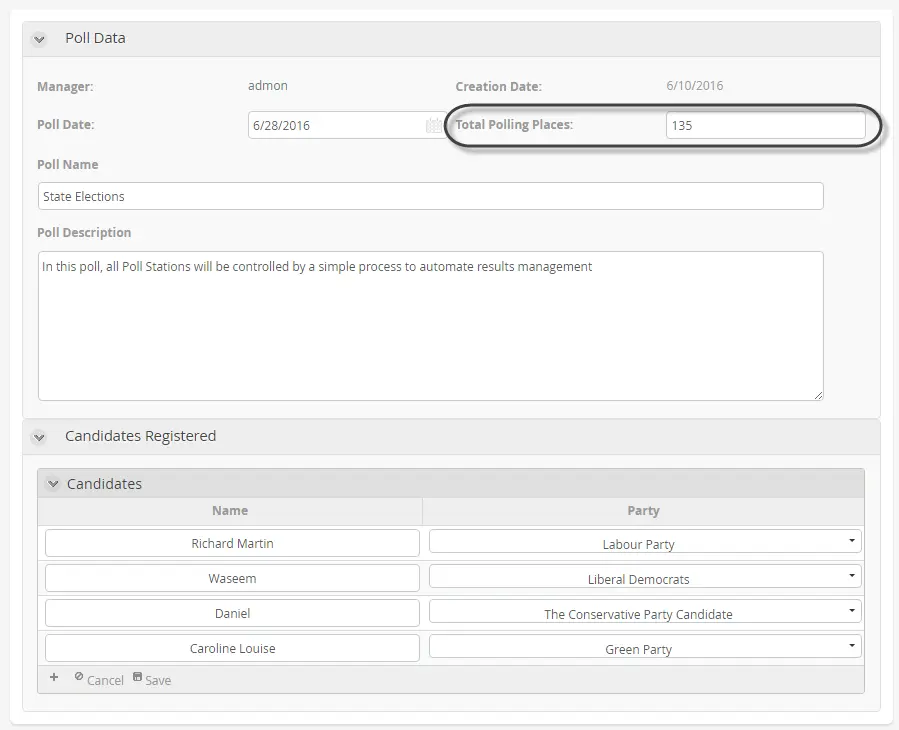Add a new candidate row with plus icon
Viewport: 899px width, 730px height.
[54, 677]
